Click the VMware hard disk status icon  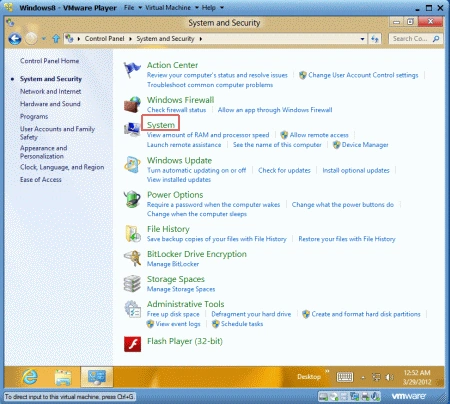tap(323, 396)
